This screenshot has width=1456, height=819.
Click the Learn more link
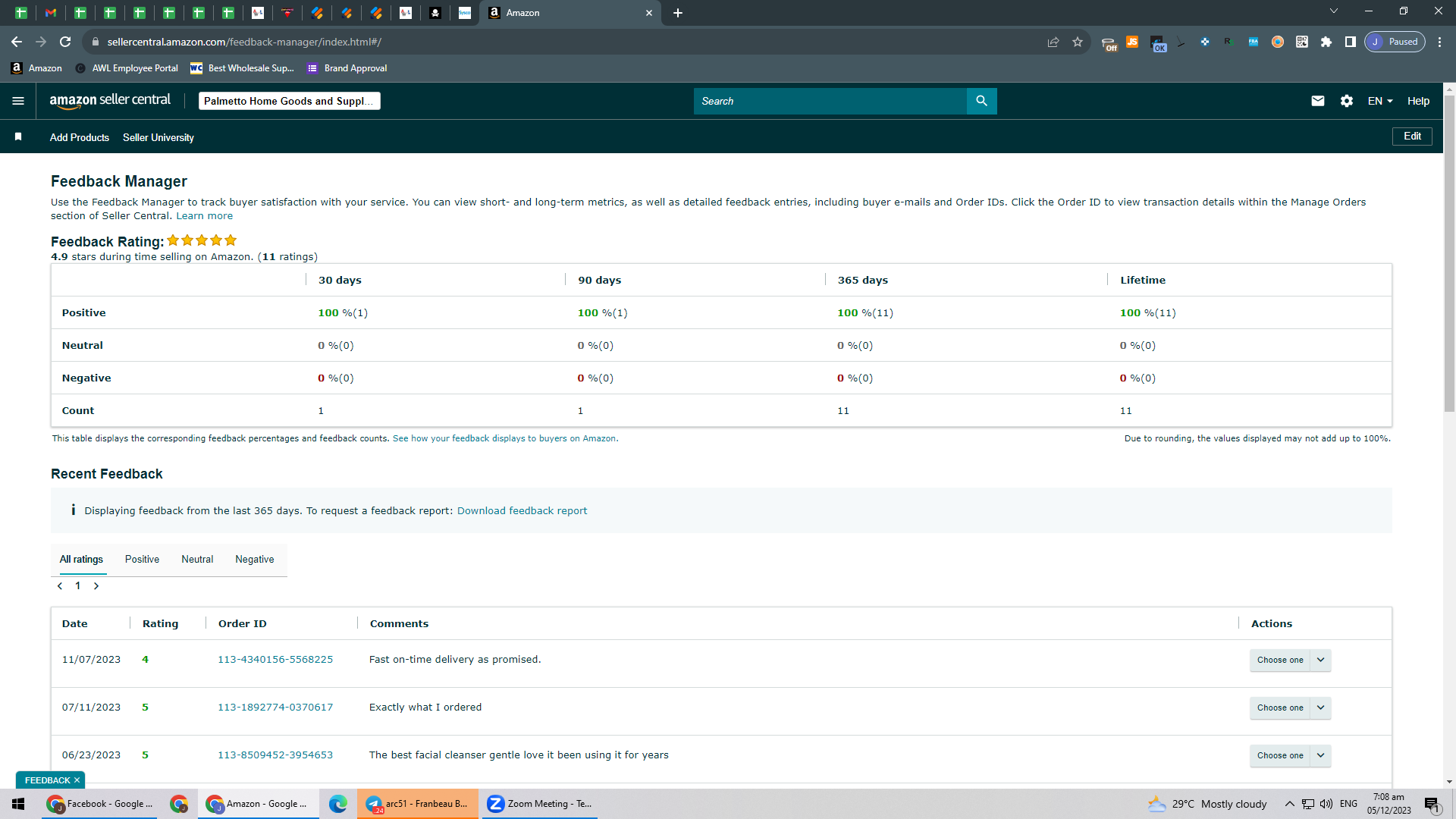205,216
